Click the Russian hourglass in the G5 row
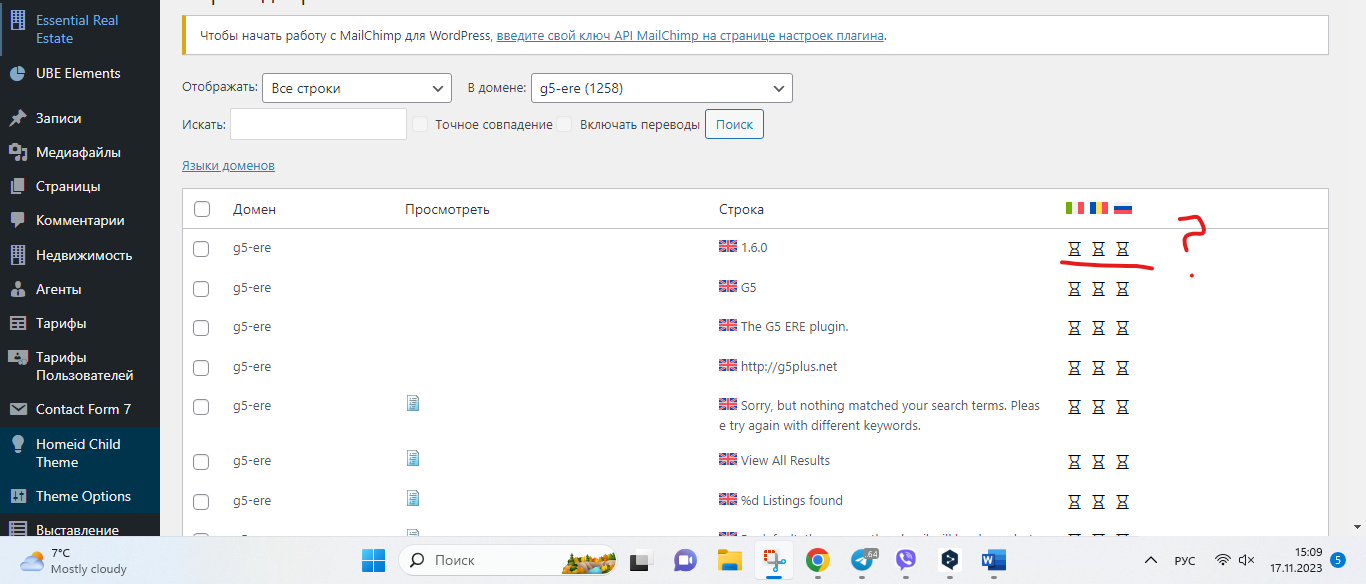The image size is (1366, 584). click(x=1122, y=289)
